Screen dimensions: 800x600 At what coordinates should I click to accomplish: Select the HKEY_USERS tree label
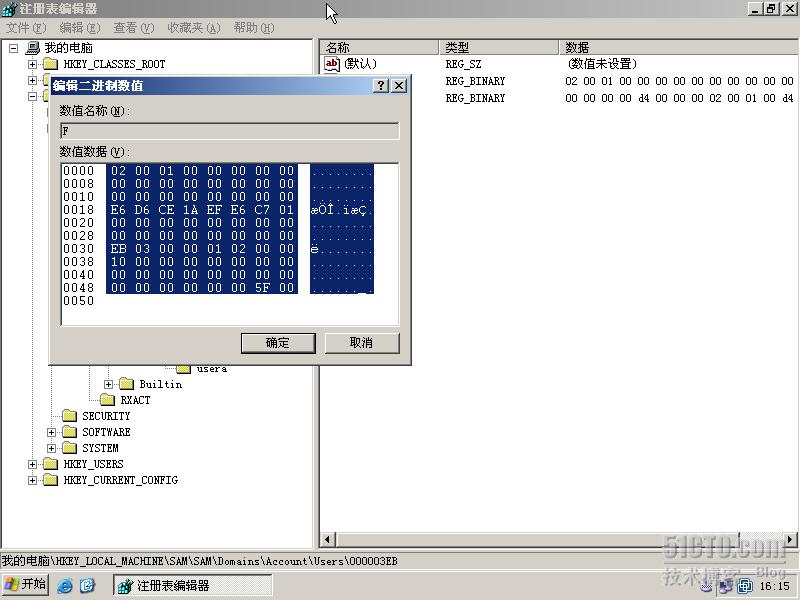tap(93, 464)
